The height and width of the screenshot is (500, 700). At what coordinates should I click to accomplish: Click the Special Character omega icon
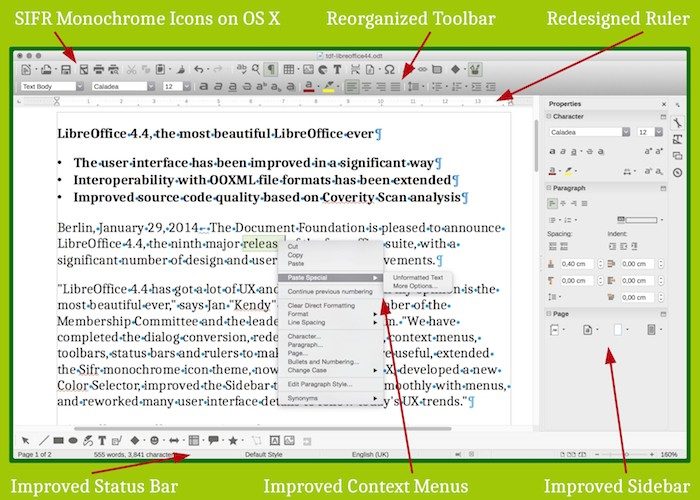click(x=390, y=69)
